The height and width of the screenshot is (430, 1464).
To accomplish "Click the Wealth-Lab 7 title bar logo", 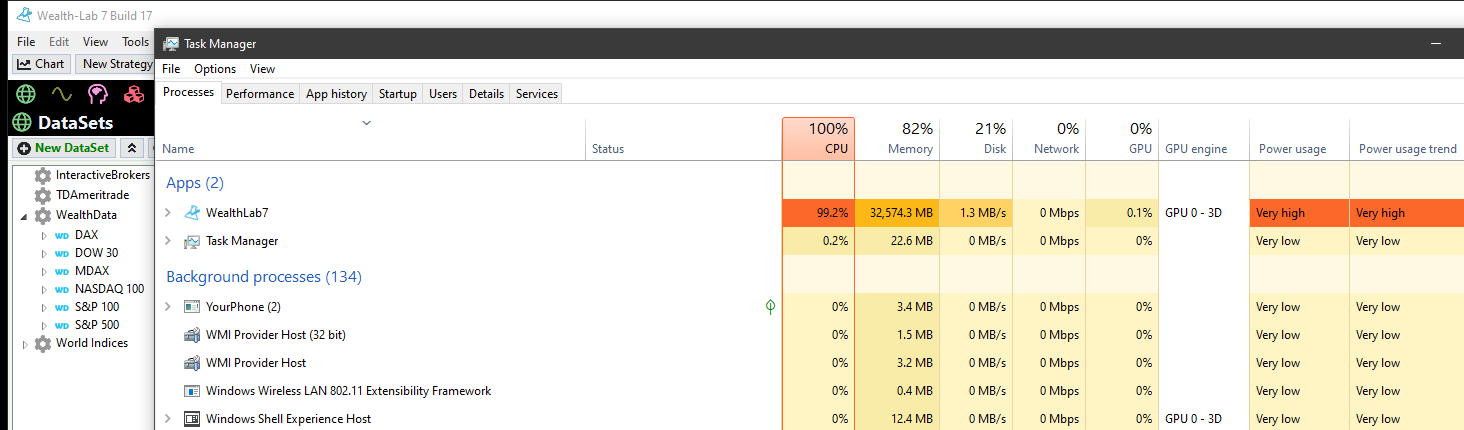I will click(22, 15).
